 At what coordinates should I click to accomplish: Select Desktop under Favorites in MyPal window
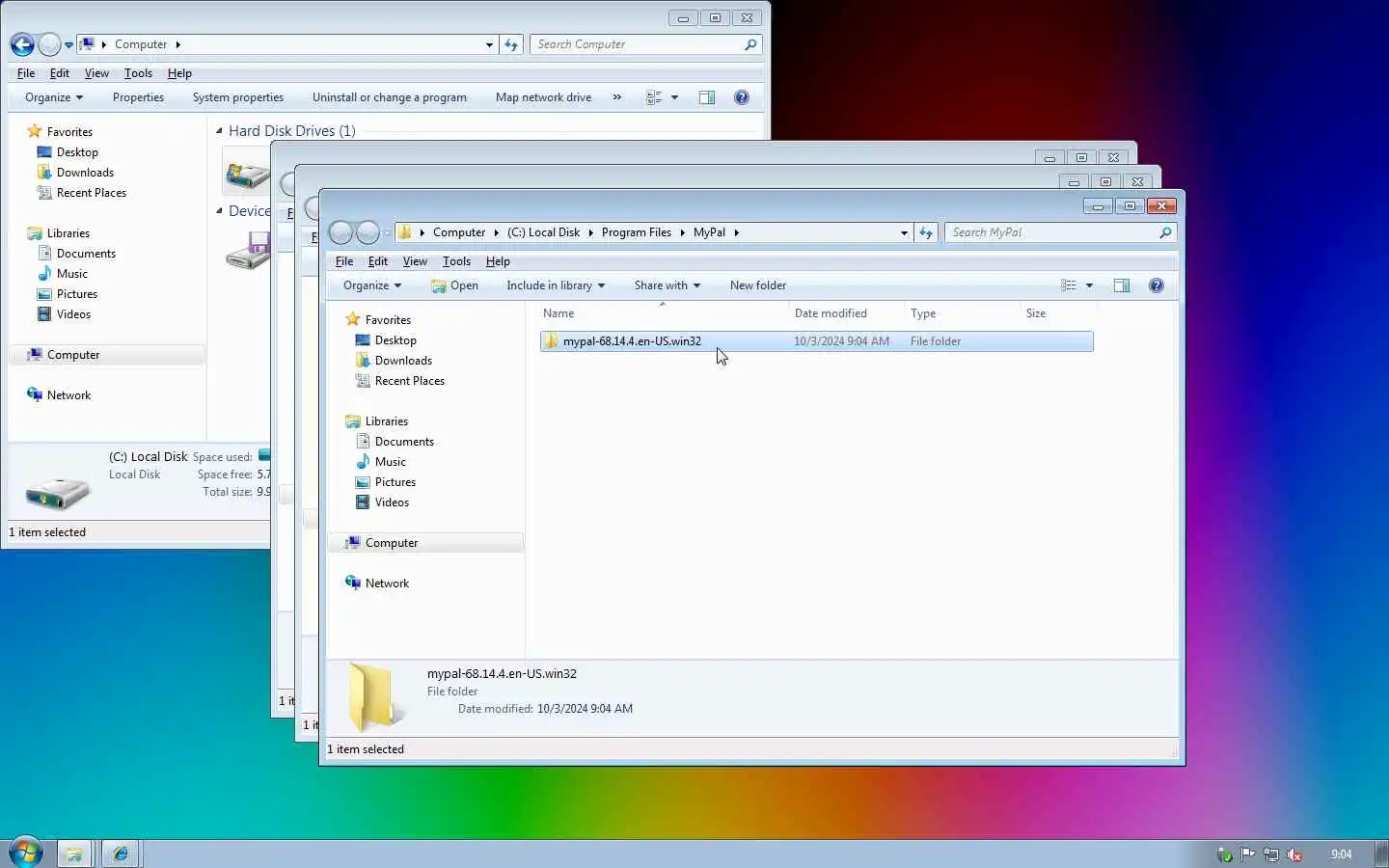point(395,340)
